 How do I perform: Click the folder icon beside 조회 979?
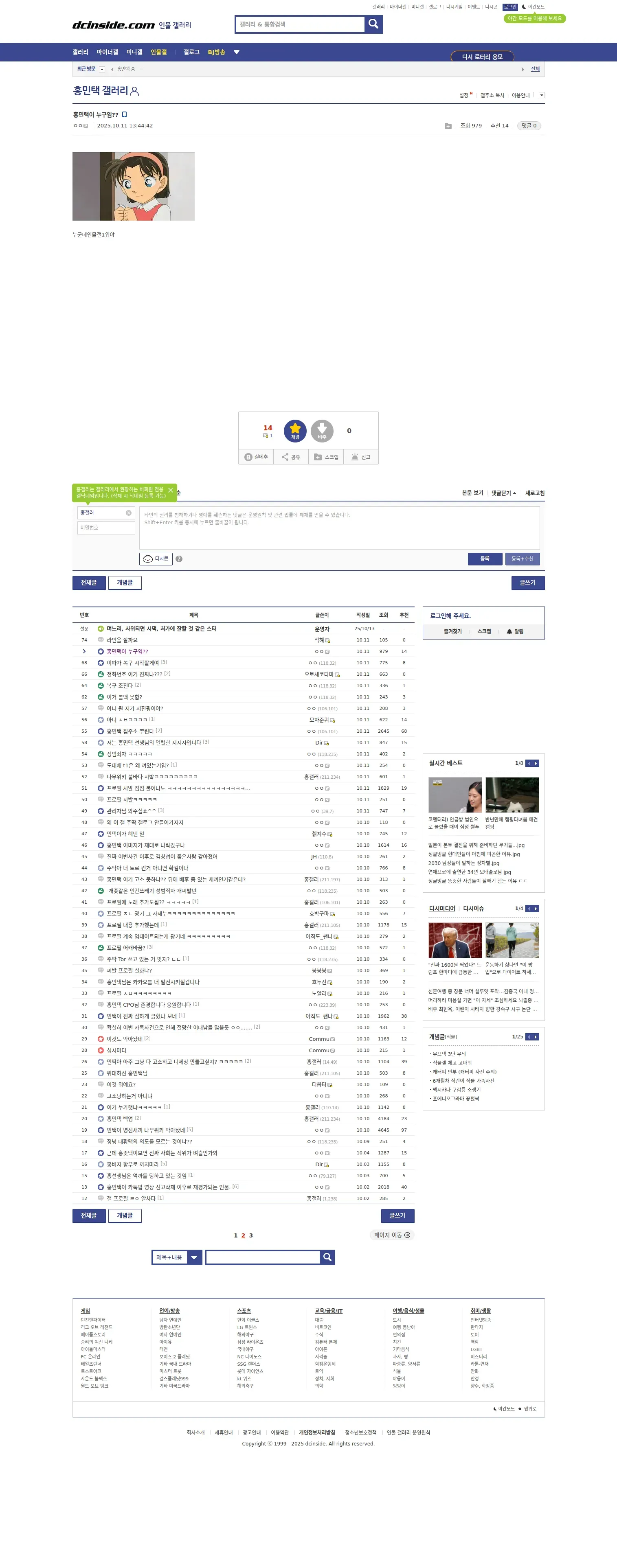(448, 126)
